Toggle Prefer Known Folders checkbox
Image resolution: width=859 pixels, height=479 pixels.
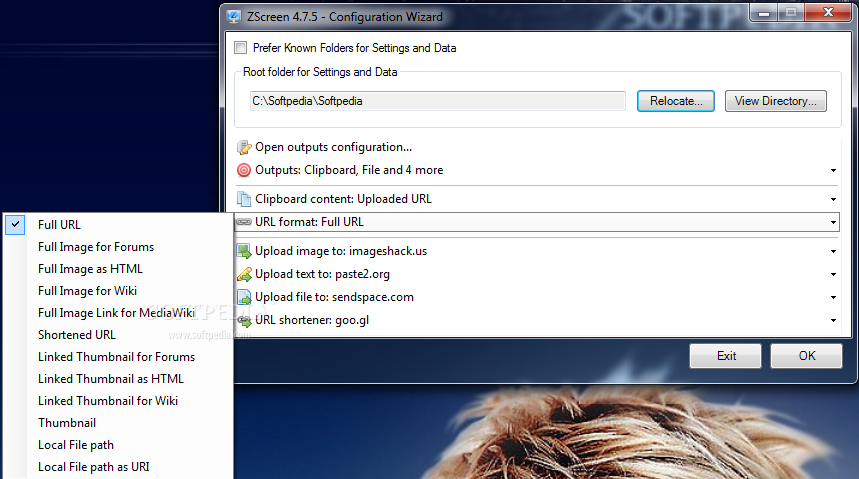click(x=240, y=48)
